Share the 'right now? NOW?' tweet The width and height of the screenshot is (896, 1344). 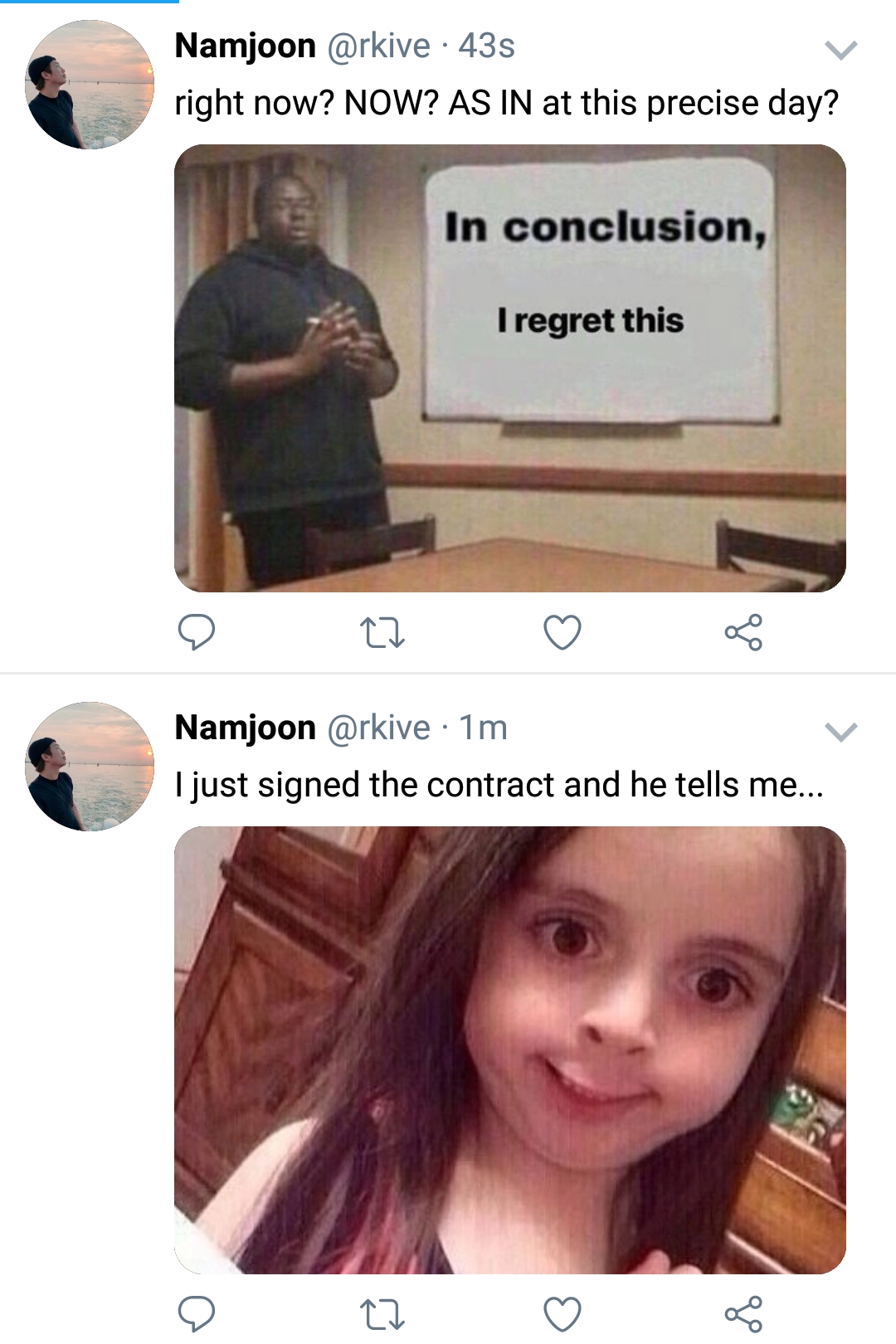(x=743, y=633)
